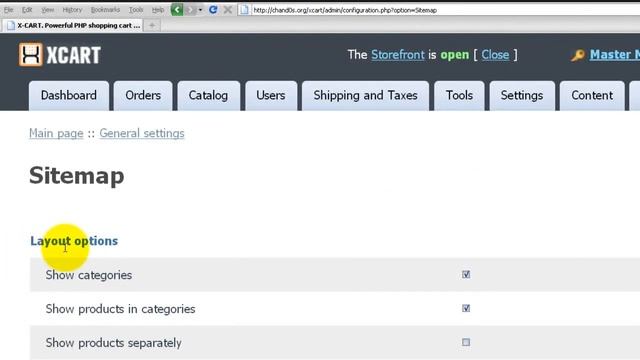Open the browser Tools menu
The height and width of the screenshot is (360, 640).
(136, 10)
